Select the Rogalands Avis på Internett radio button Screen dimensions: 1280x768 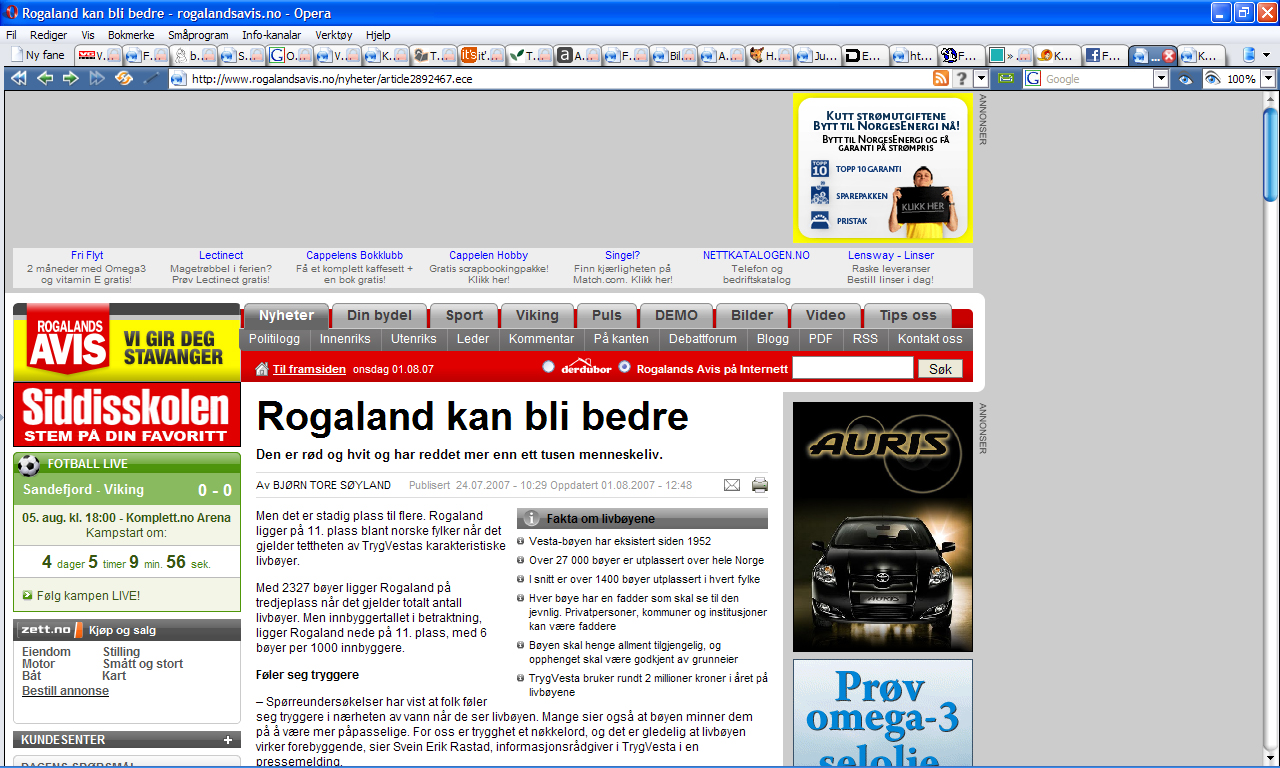click(x=625, y=367)
